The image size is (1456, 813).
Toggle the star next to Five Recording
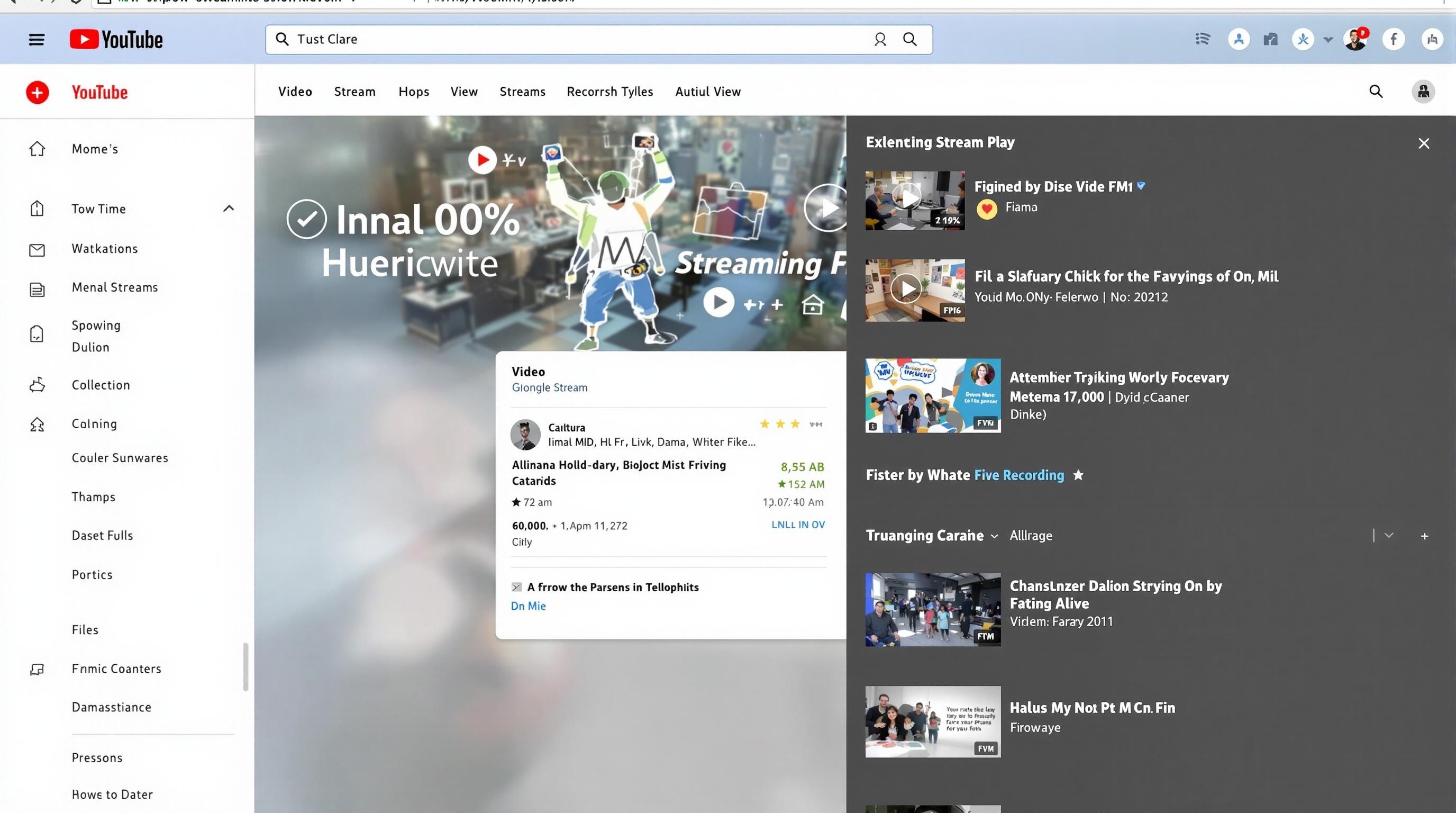pyautogui.click(x=1078, y=475)
